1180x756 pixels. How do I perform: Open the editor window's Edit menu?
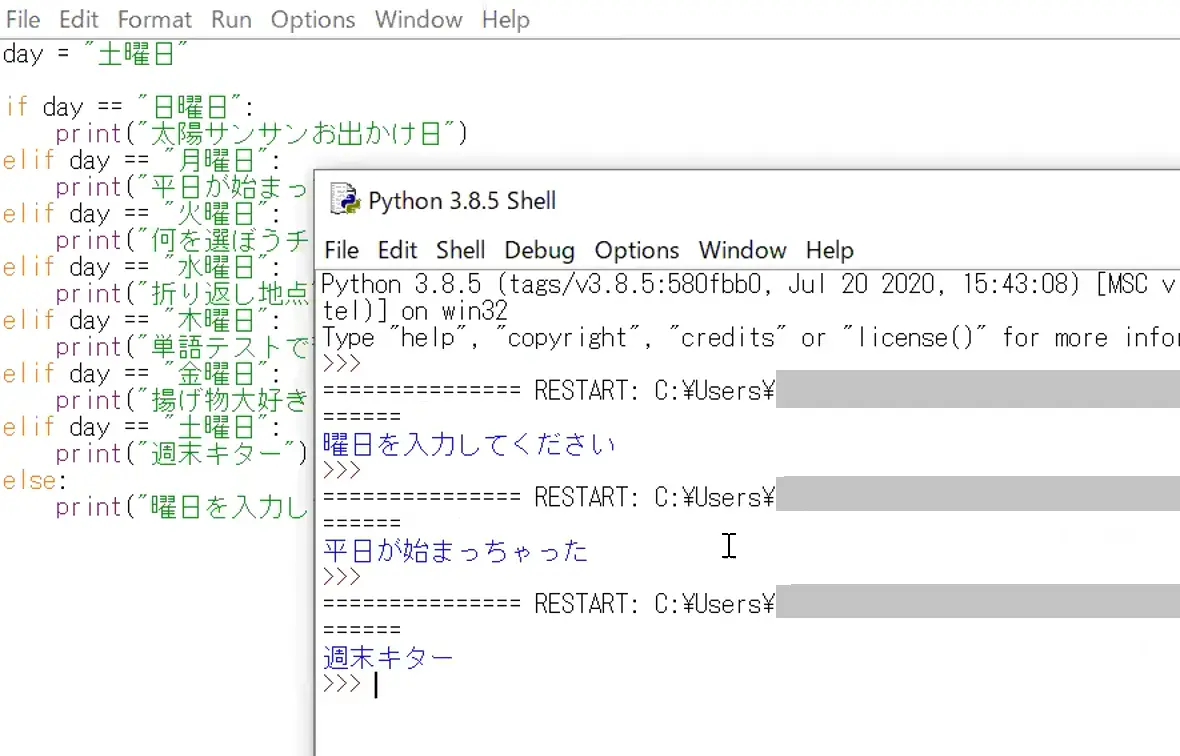click(79, 20)
